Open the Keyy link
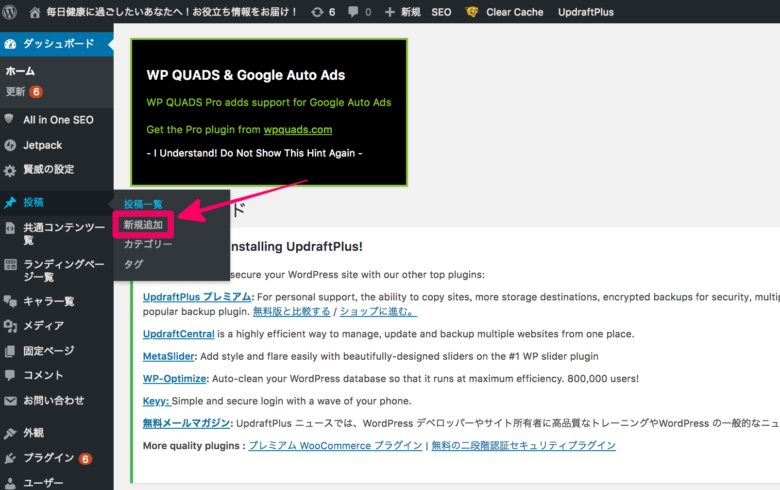 click(156, 401)
